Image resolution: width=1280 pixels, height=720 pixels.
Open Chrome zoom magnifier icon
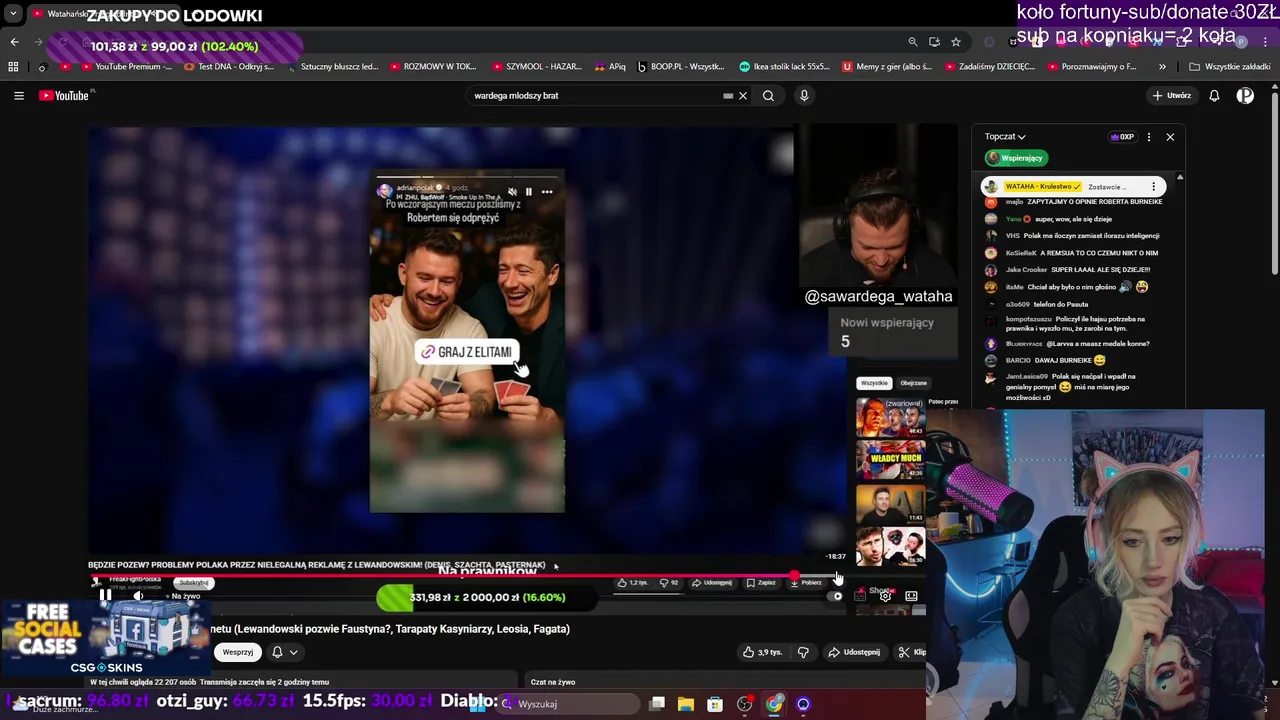pos(913,42)
